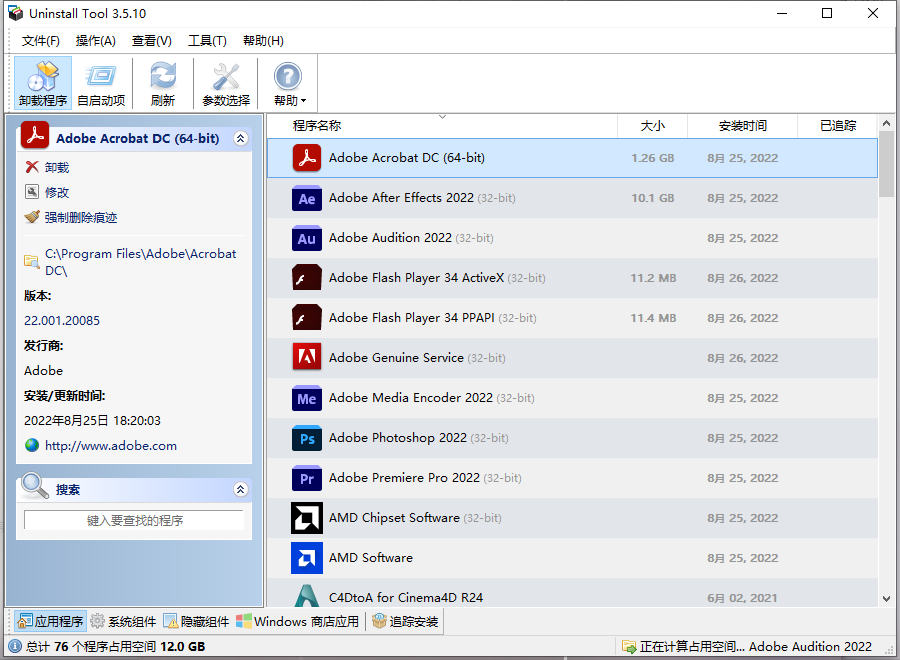The width and height of the screenshot is (900, 660).
Task: Click the Adobe Photoshop 2022 program icon
Action: pos(307,438)
